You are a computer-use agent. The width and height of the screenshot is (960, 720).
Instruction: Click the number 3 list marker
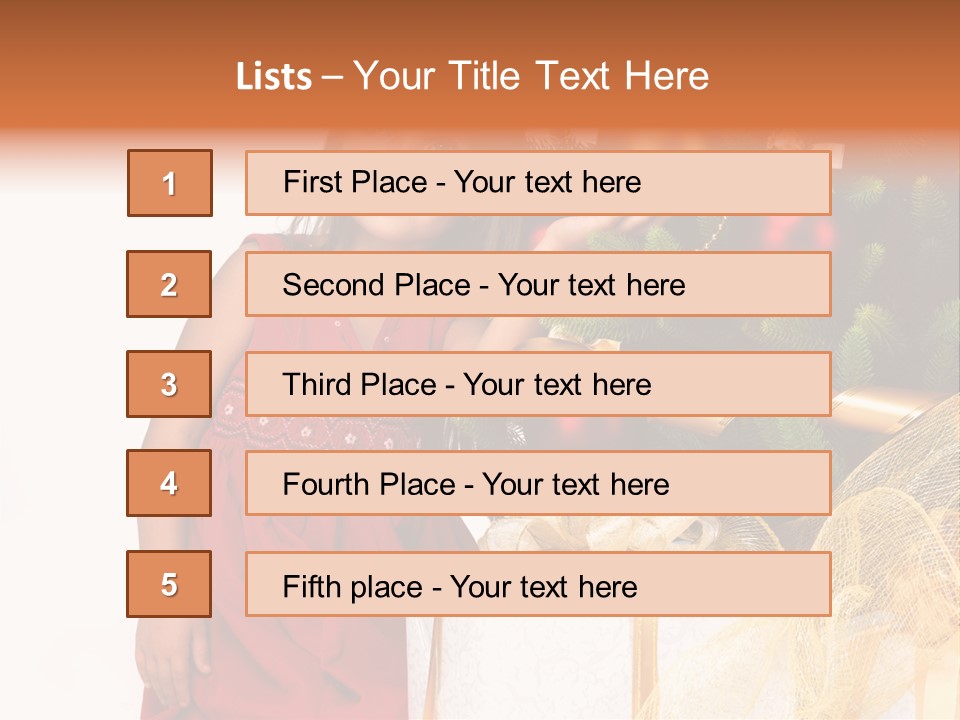pyautogui.click(x=169, y=384)
